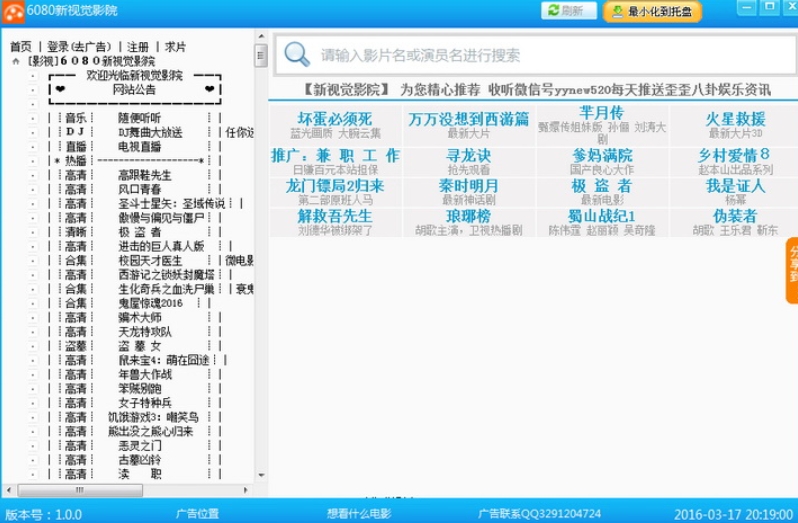Image resolution: width=798 pixels, height=523 pixels.
Task: Open 女子特种兵 row
Action: [145, 403]
